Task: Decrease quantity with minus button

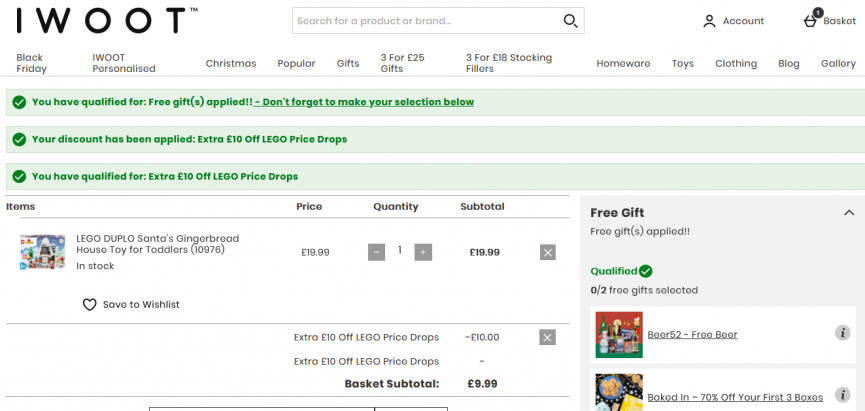Action: [376, 252]
